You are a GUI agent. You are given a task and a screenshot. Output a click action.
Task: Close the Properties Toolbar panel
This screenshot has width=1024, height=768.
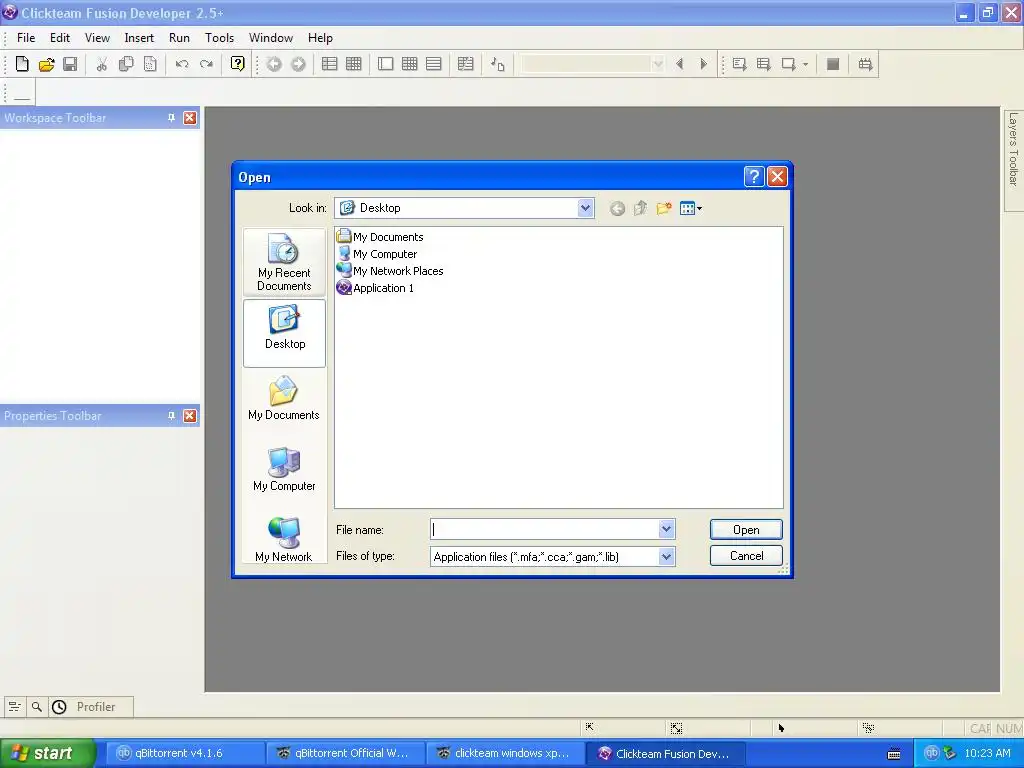pyautogui.click(x=189, y=416)
